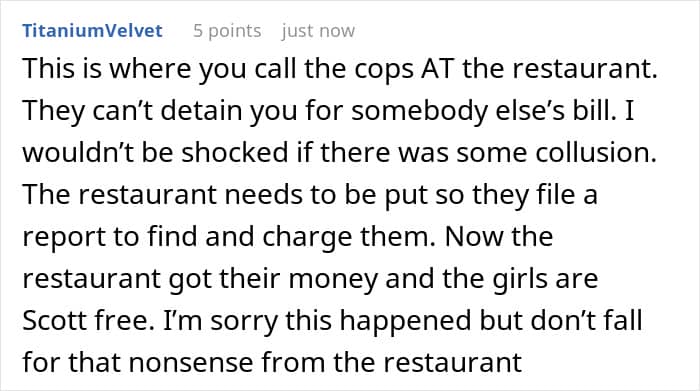Click the word 'girls' in the comment
The width and height of the screenshot is (700, 391).
tap(521, 279)
